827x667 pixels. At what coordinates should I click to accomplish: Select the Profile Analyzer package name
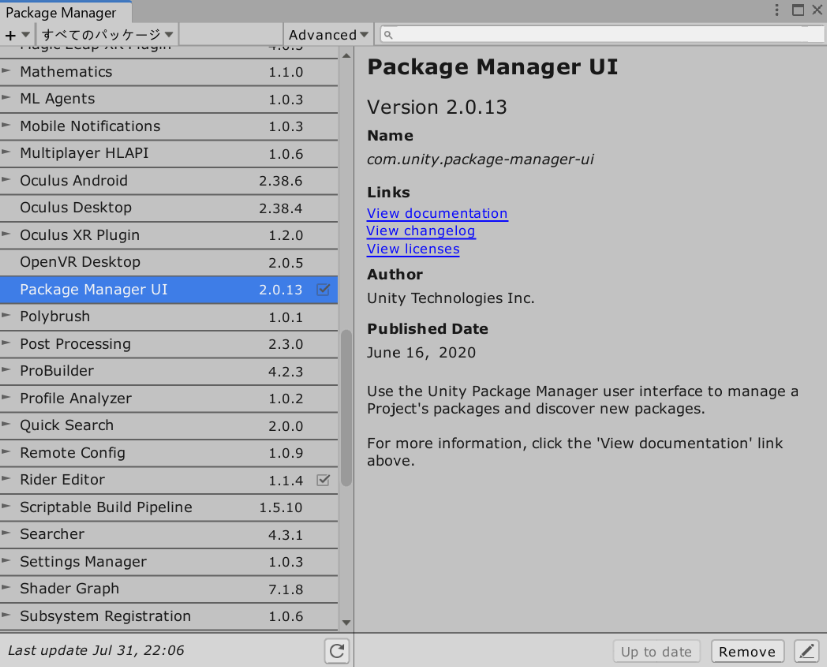click(76, 399)
